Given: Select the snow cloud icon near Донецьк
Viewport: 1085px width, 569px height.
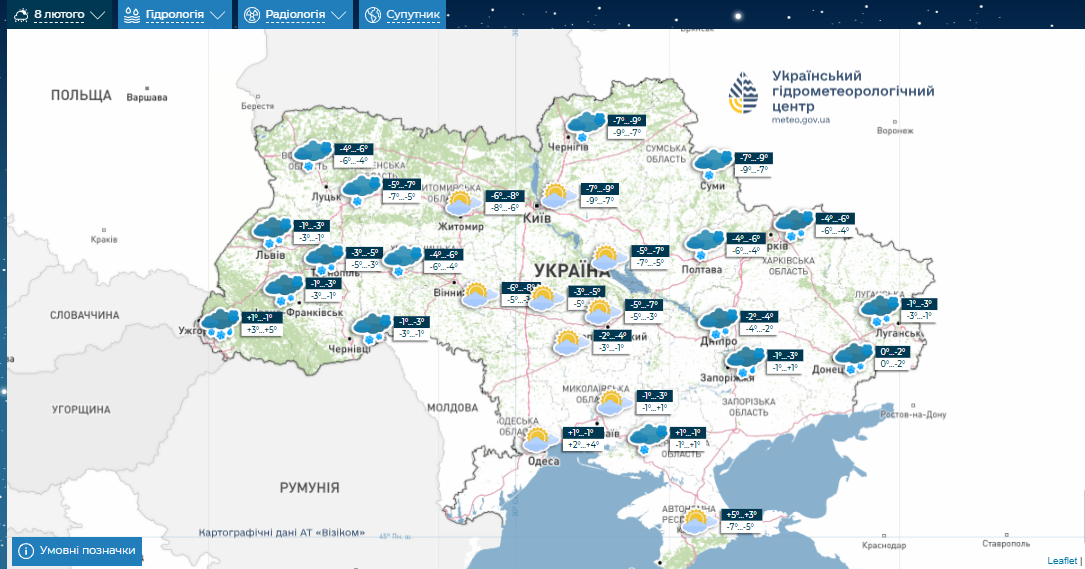Looking at the screenshot, I should 853,357.
